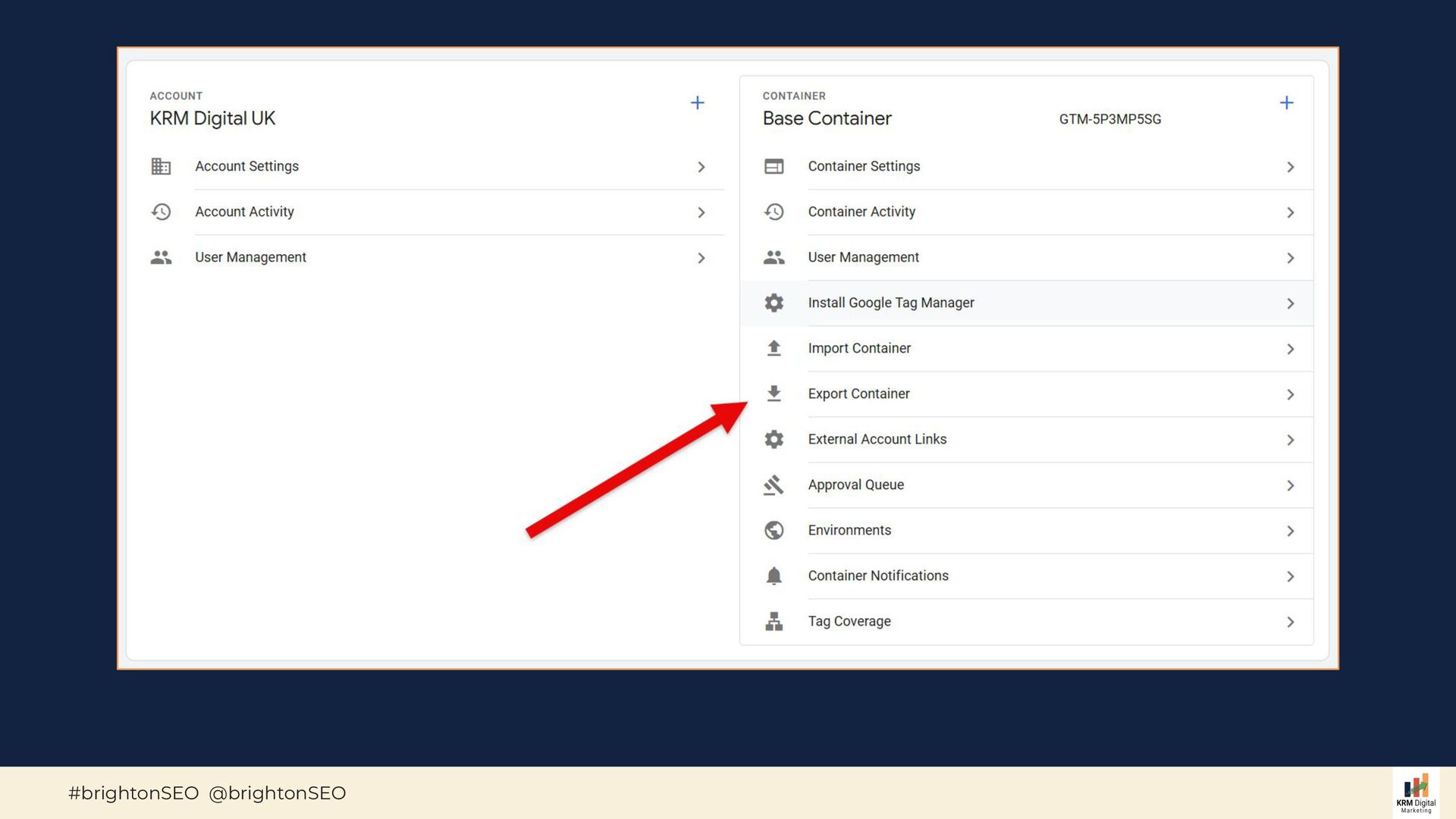This screenshot has width=1456, height=819.
Task: Expand chevron beside Export Container
Action: click(1290, 394)
